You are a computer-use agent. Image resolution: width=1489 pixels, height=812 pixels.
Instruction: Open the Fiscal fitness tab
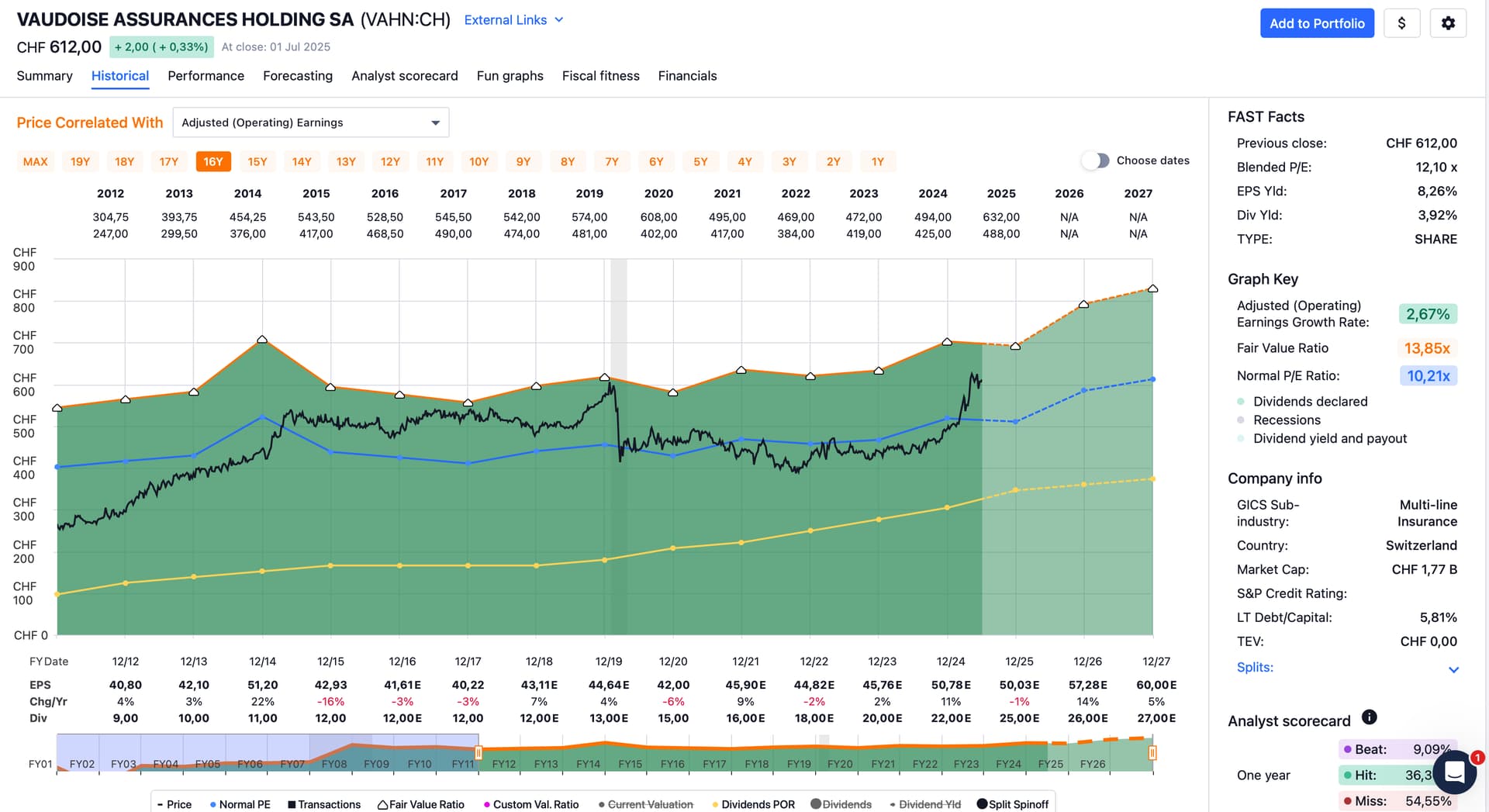601,76
